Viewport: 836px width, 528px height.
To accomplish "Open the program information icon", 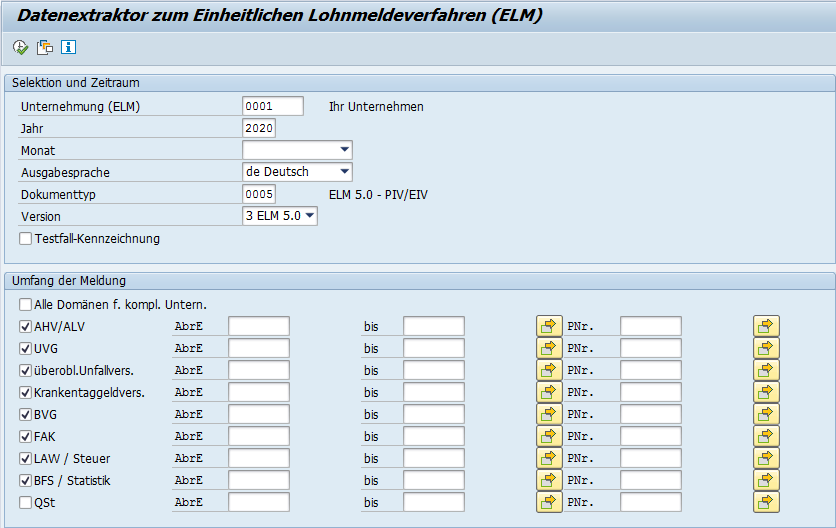I will 68,47.
